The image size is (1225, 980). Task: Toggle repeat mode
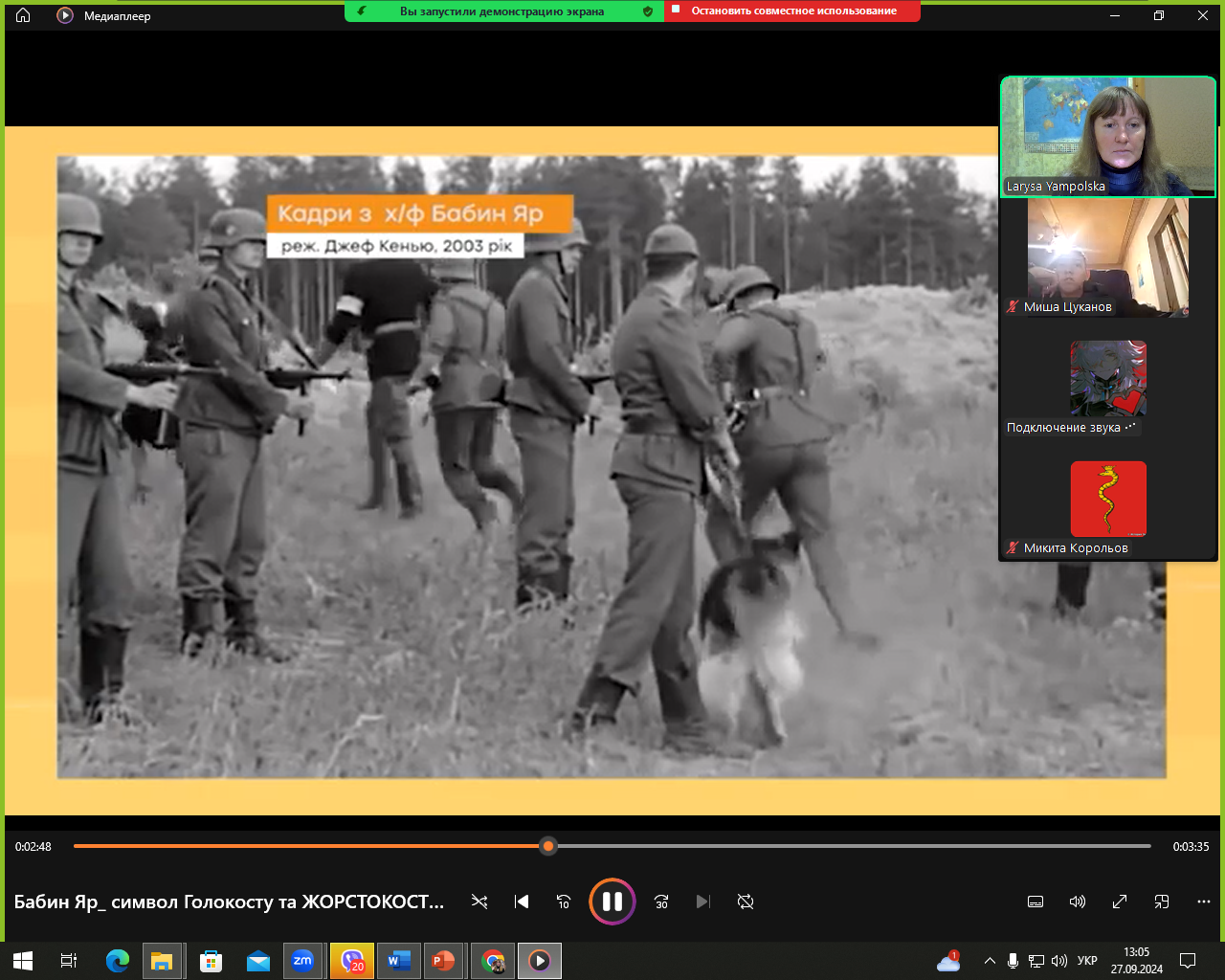pyautogui.click(x=746, y=902)
